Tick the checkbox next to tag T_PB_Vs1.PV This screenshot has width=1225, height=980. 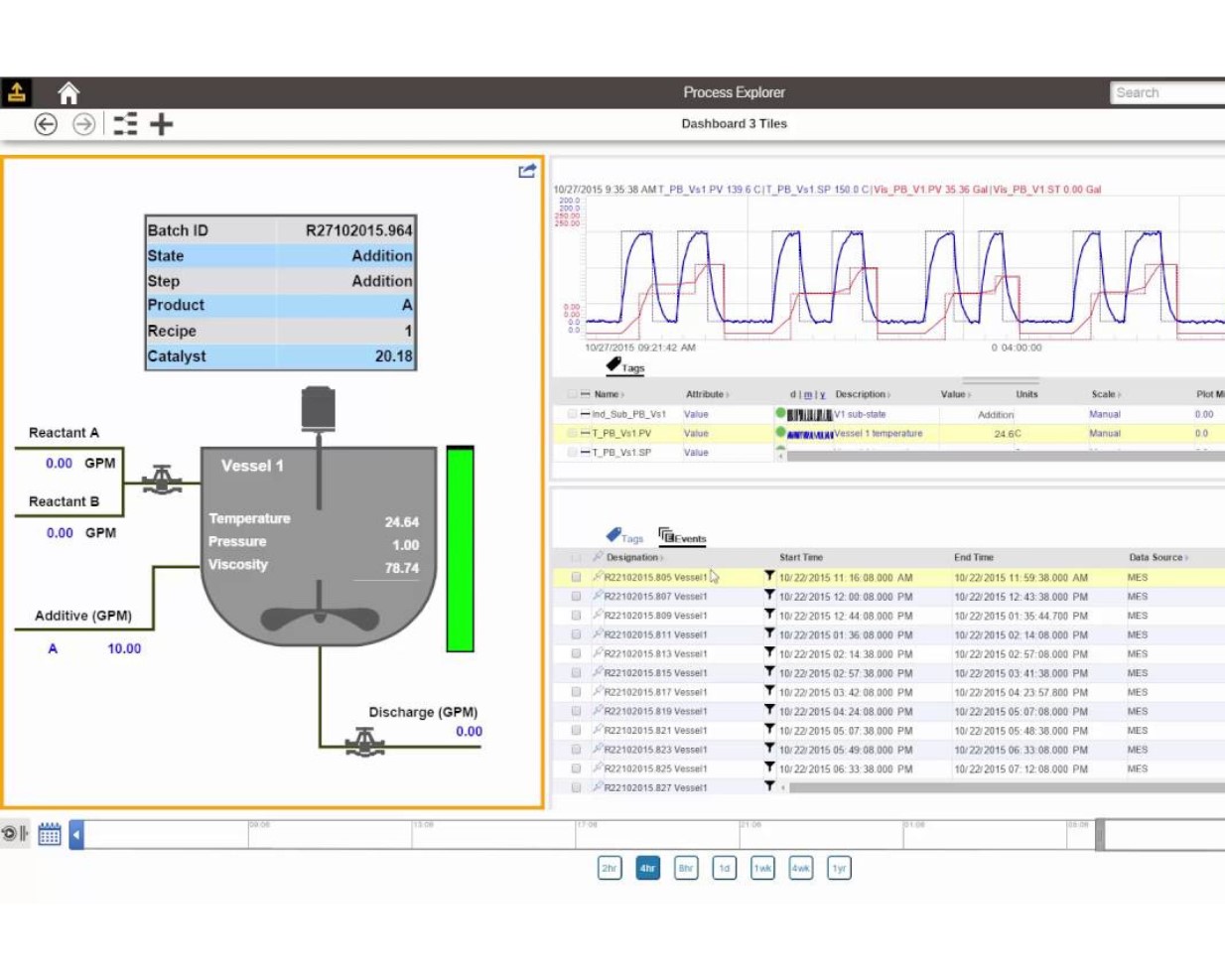pos(572,433)
